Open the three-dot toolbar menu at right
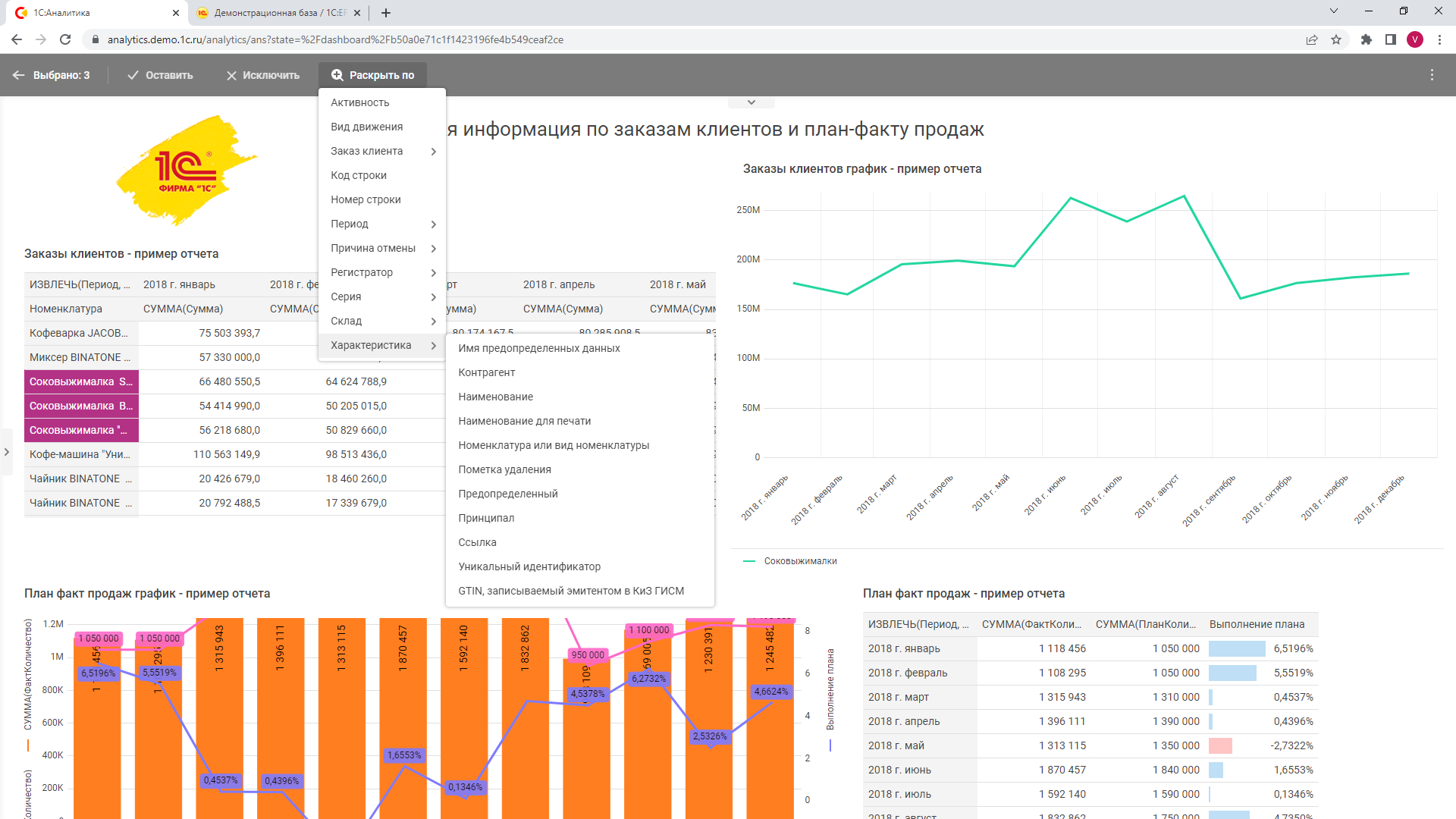The height and width of the screenshot is (819, 1456). point(1432,75)
